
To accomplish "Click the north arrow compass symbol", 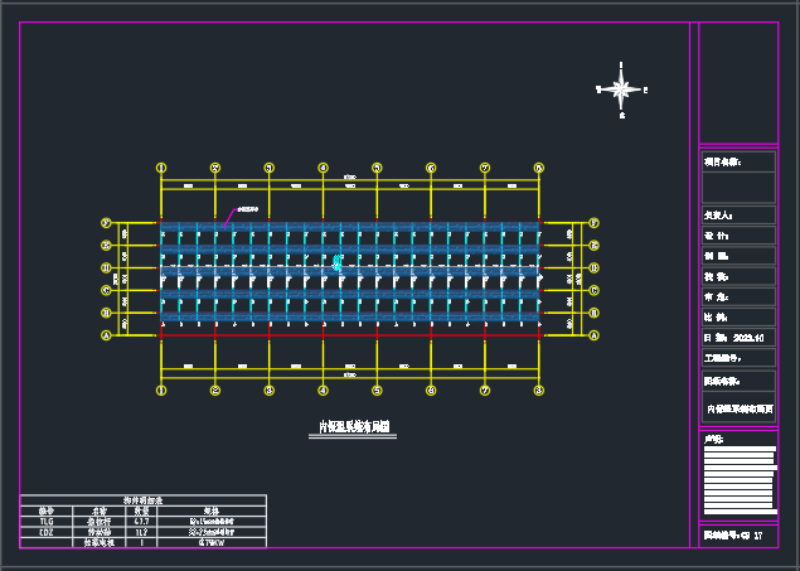I will pyautogui.click(x=622, y=90).
